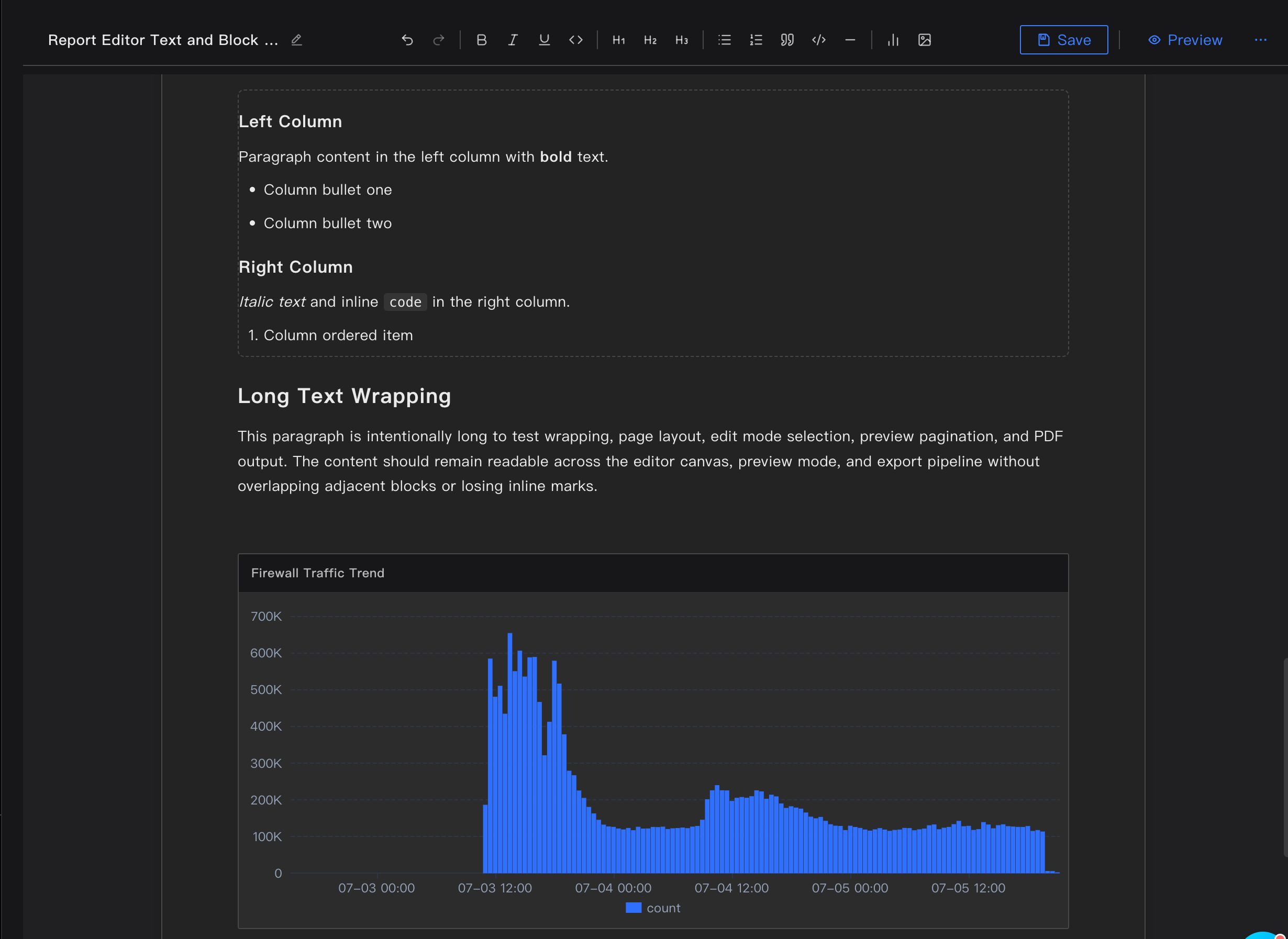Apply inline code formatting
1288x939 pixels.
point(576,40)
